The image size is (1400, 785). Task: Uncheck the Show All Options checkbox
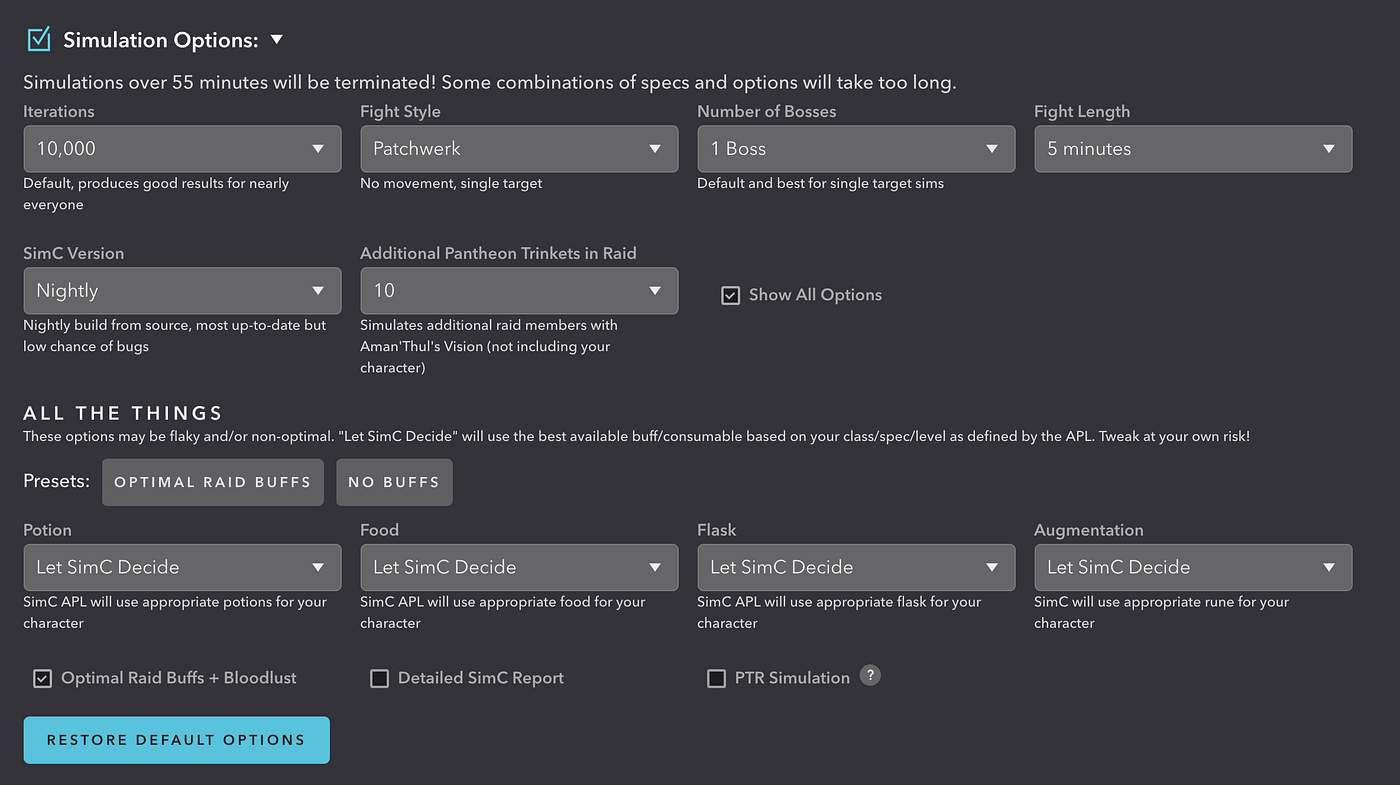tap(731, 295)
